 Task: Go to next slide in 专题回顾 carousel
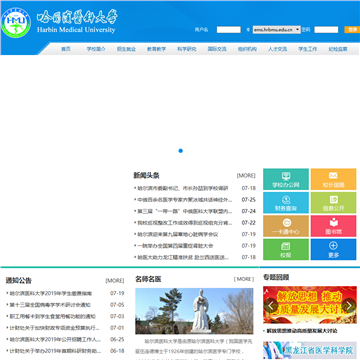[349, 305]
